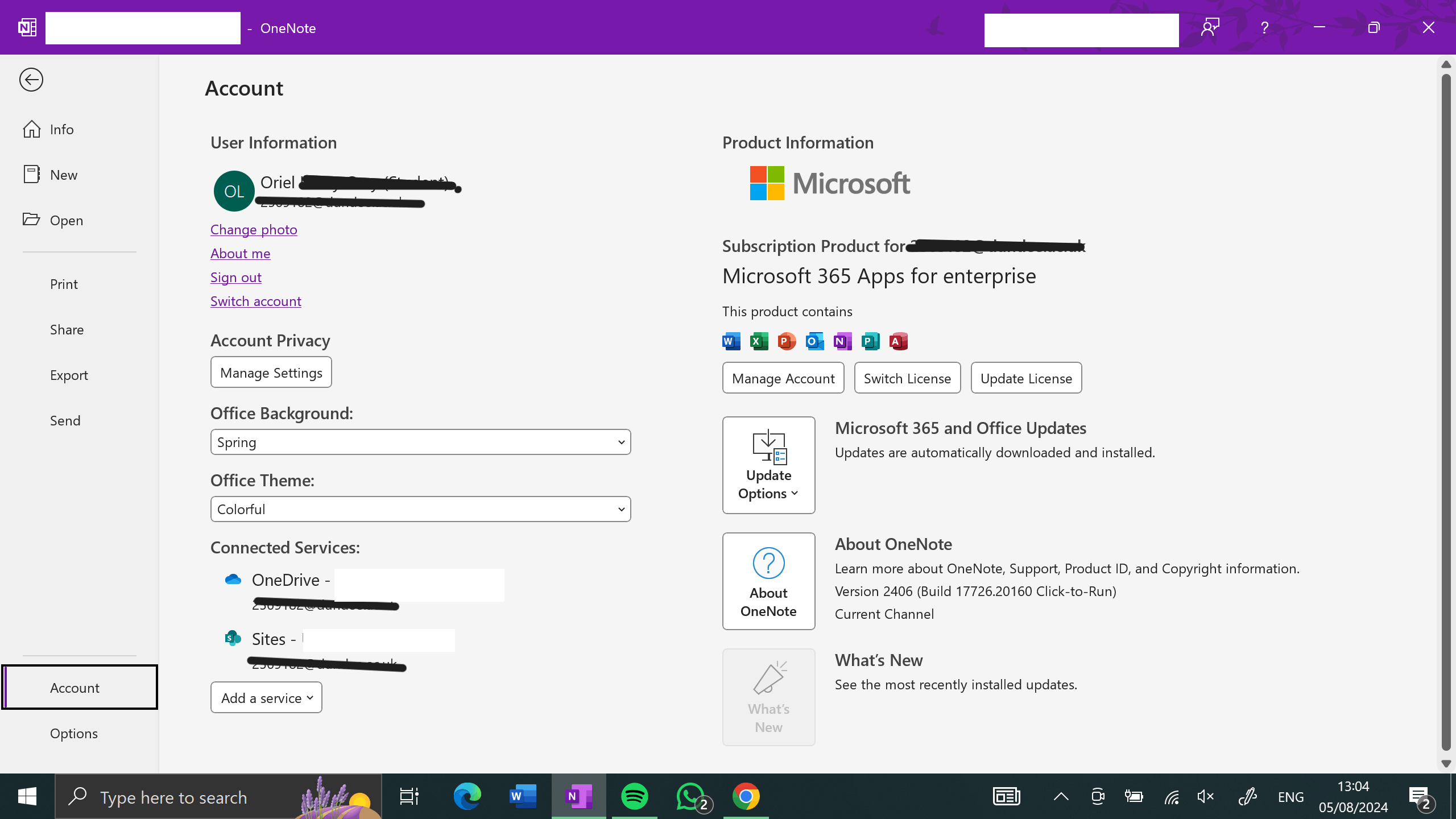Click the OneDrive cloud icon in Connected Services
This screenshot has height=819, width=1456.
click(x=233, y=580)
